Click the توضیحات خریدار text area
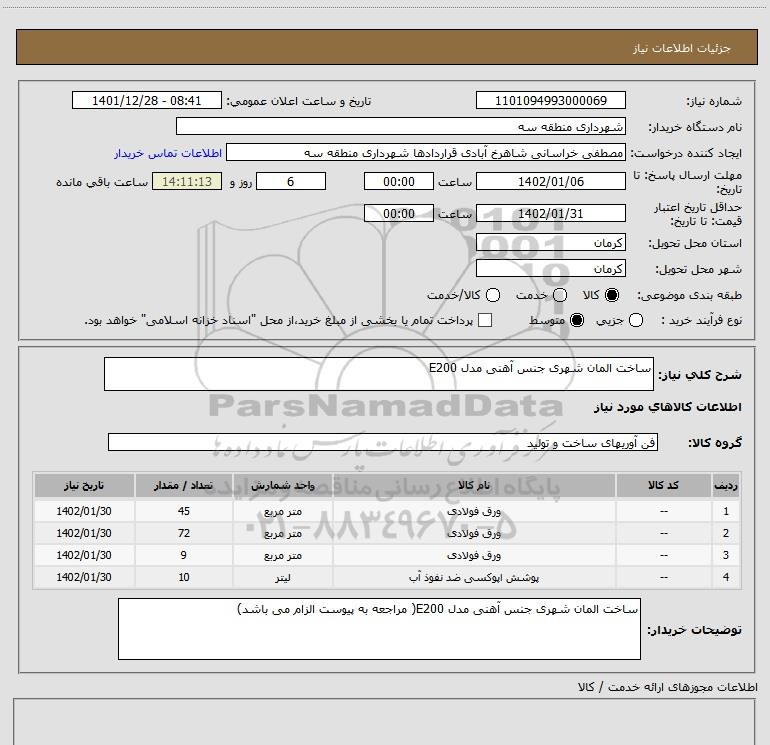The height and width of the screenshot is (745, 770). (379, 629)
